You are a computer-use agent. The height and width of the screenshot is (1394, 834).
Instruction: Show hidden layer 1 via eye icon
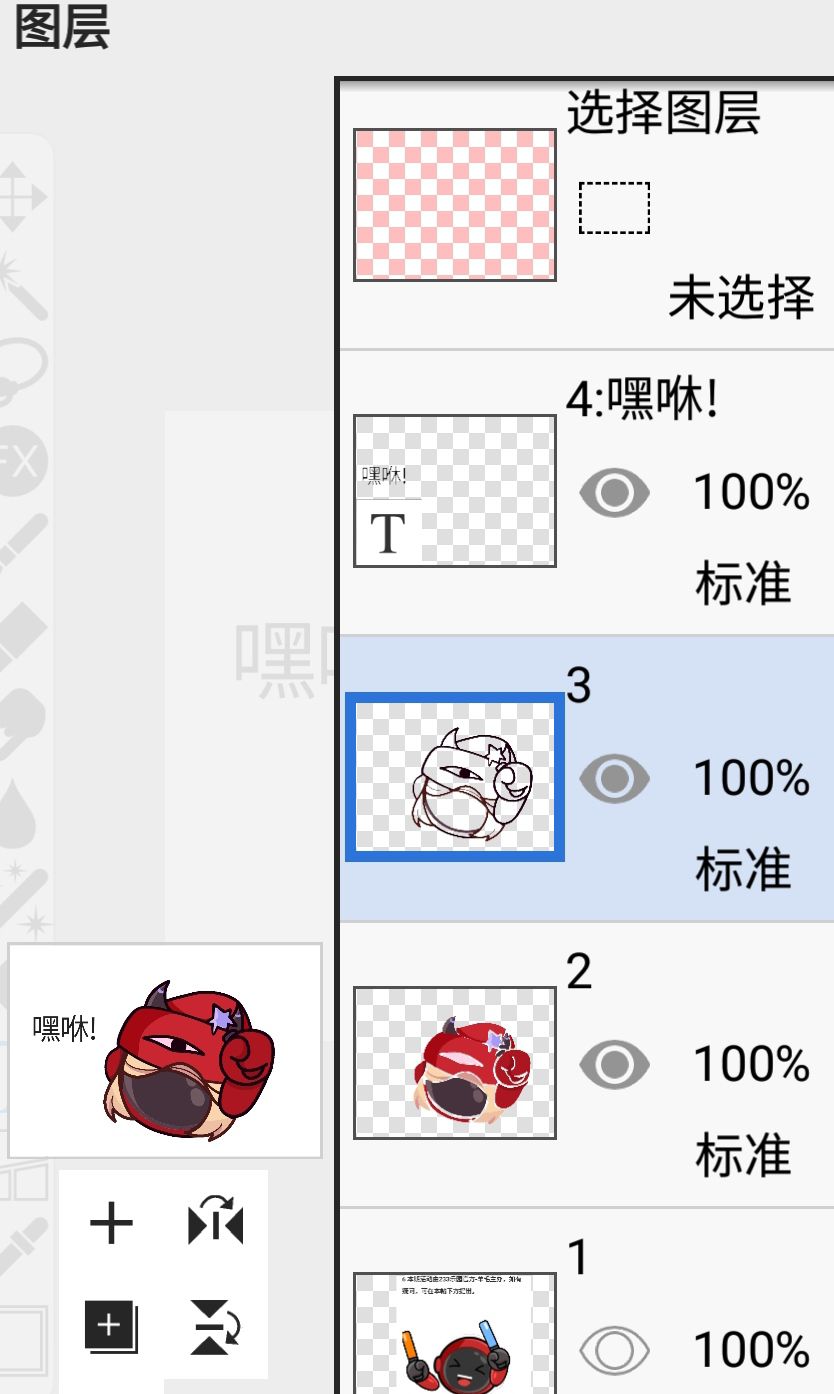point(615,1350)
